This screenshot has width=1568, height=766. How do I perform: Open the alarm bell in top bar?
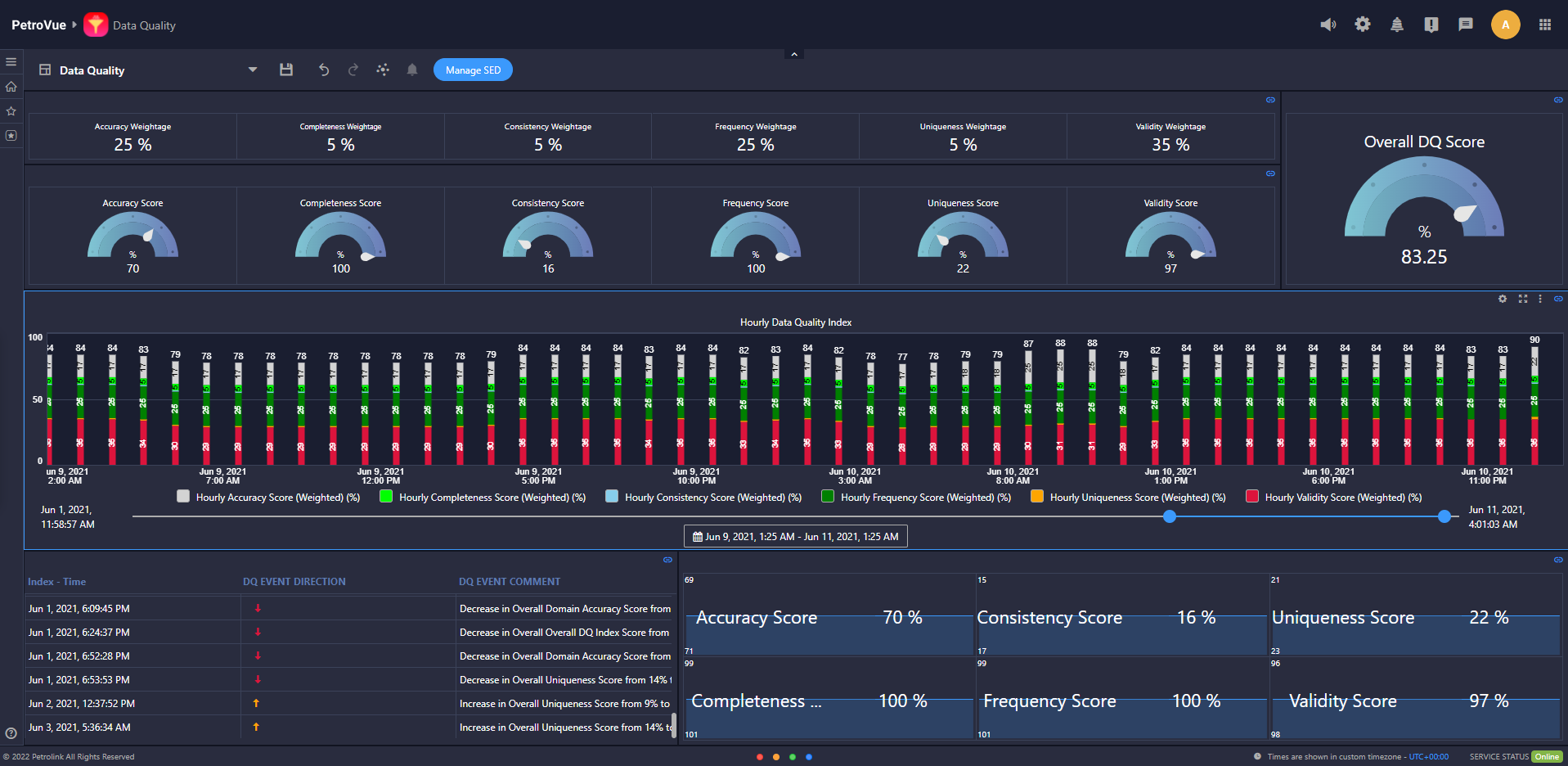(x=1397, y=25)
